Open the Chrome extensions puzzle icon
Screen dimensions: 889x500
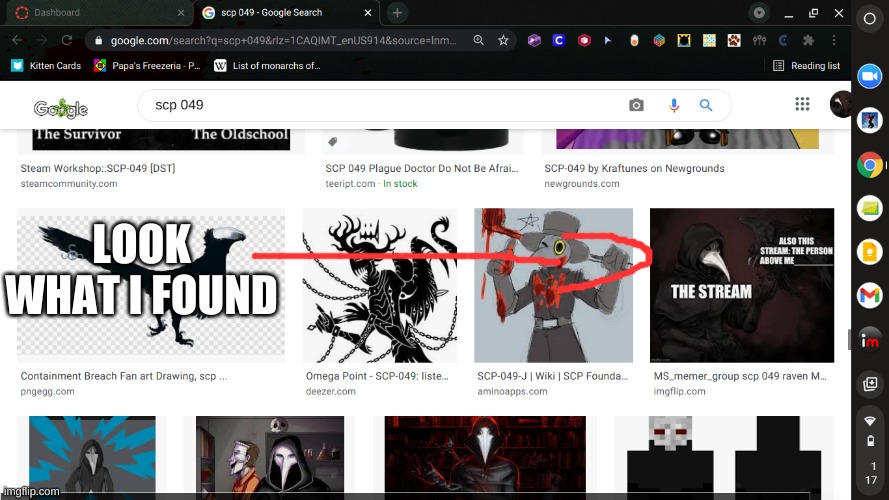(809, 41)
